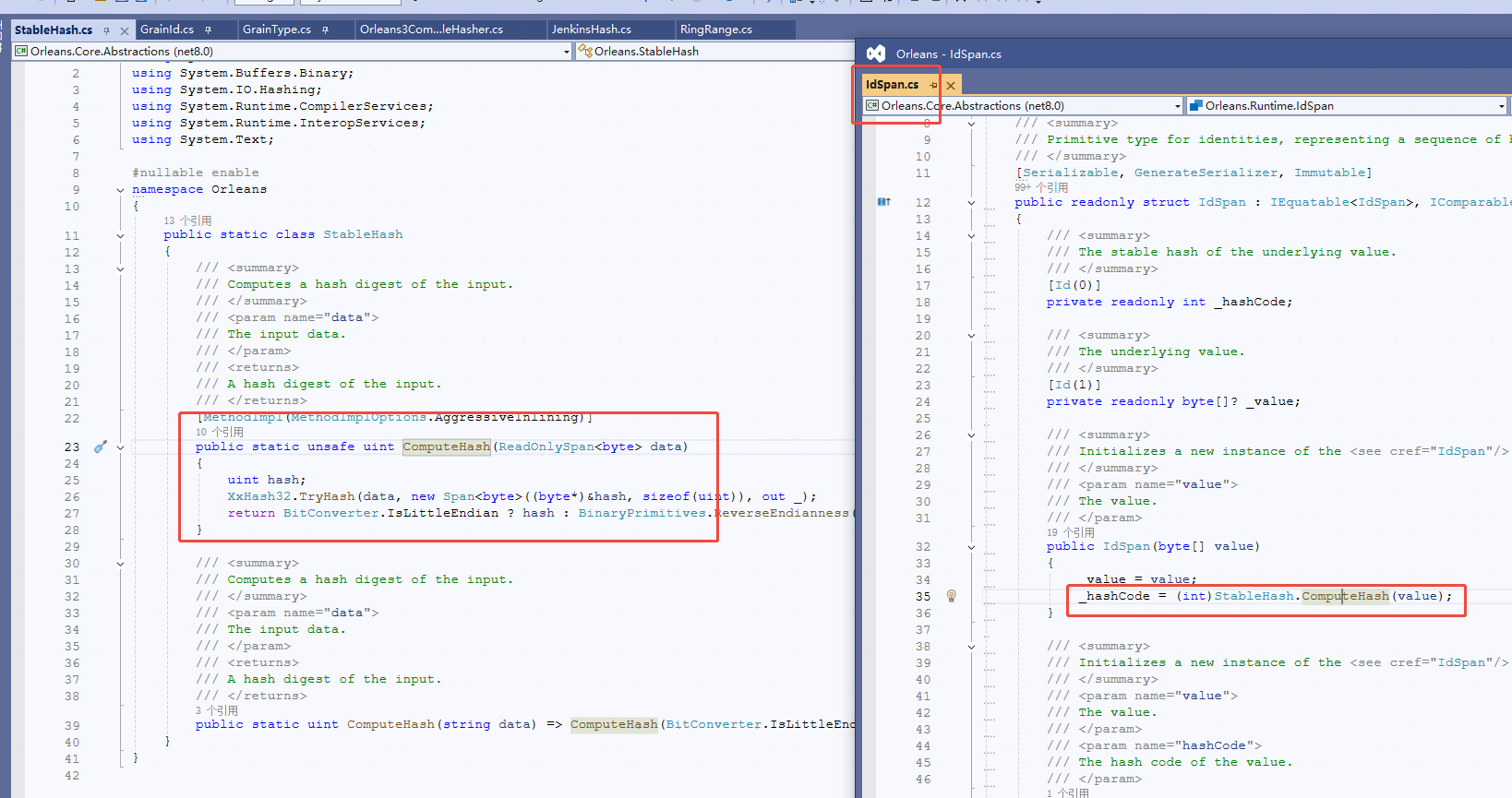Open the JenkinsHash.cs tab
1512x798 pixels.
[592, 30]
